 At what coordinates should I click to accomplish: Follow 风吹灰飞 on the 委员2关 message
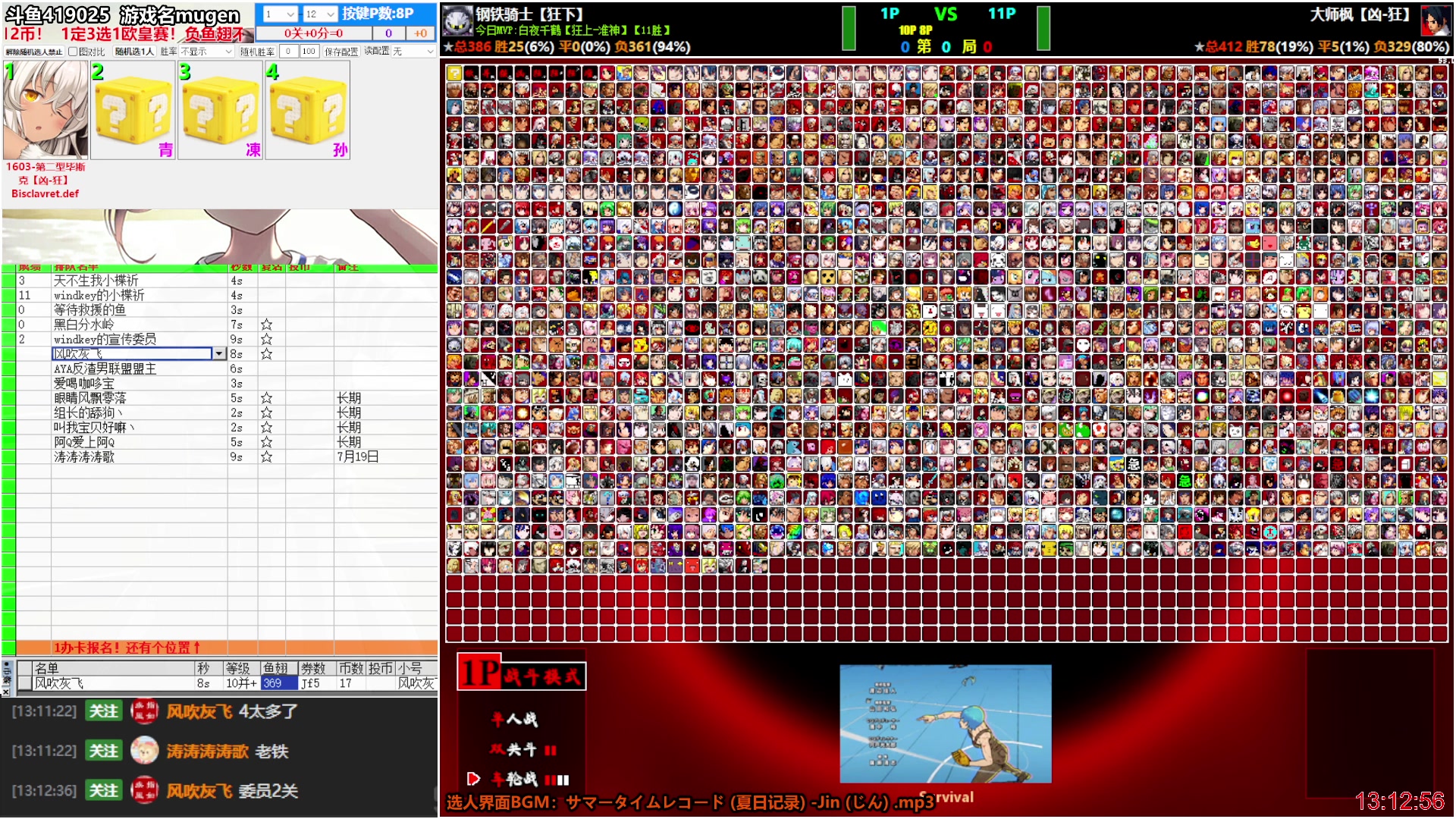click(x=104, y=790)
